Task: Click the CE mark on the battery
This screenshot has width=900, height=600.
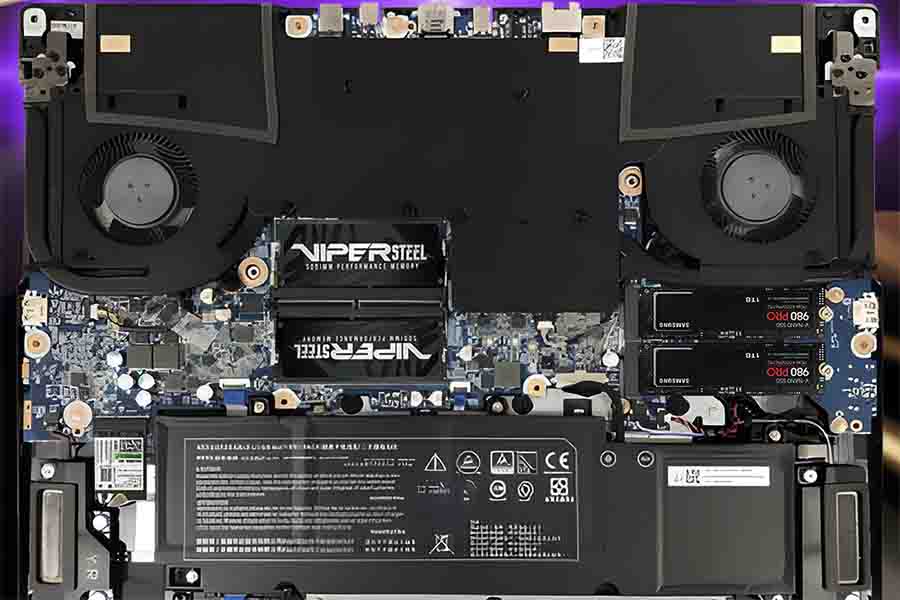Action: tap(557, 461)
